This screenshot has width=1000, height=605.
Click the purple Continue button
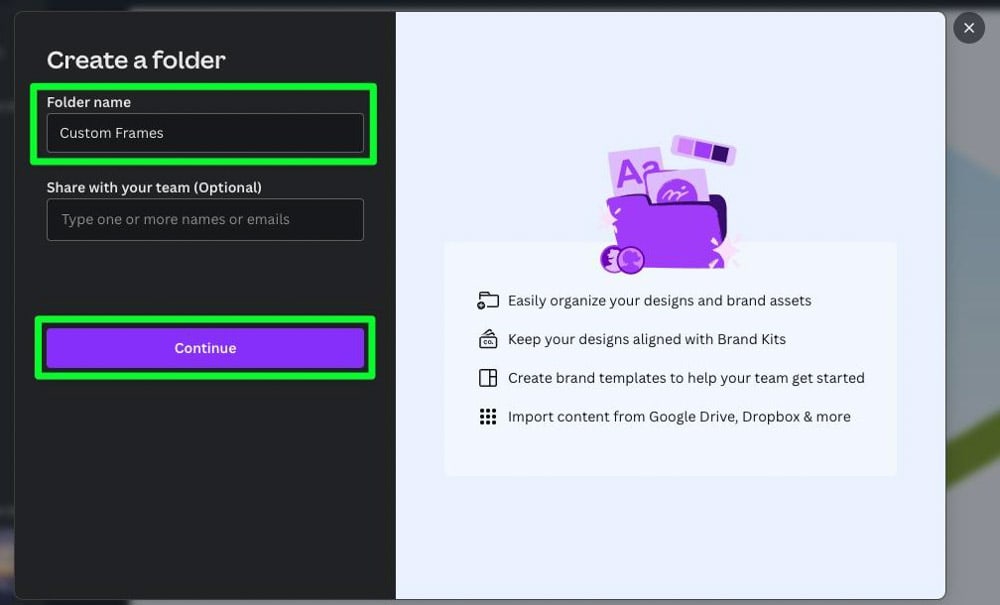tap(205, 348)
